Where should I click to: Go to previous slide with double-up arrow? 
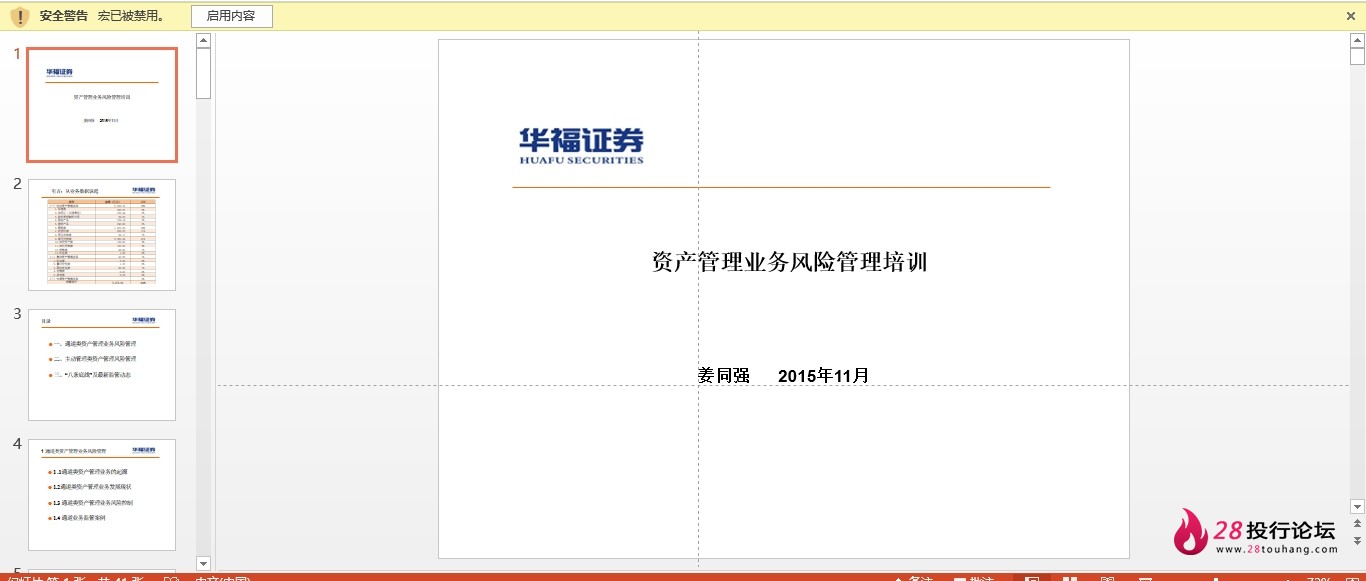[x=1357, y=524]
